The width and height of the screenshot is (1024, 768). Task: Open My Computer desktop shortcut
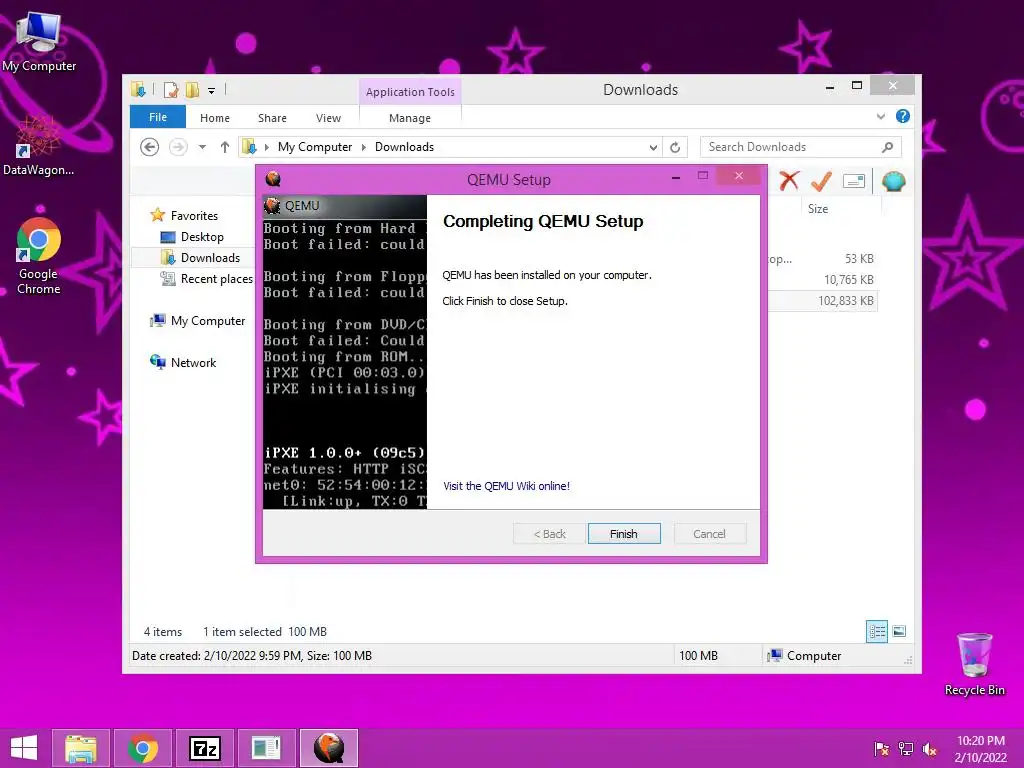coord(39,42)
